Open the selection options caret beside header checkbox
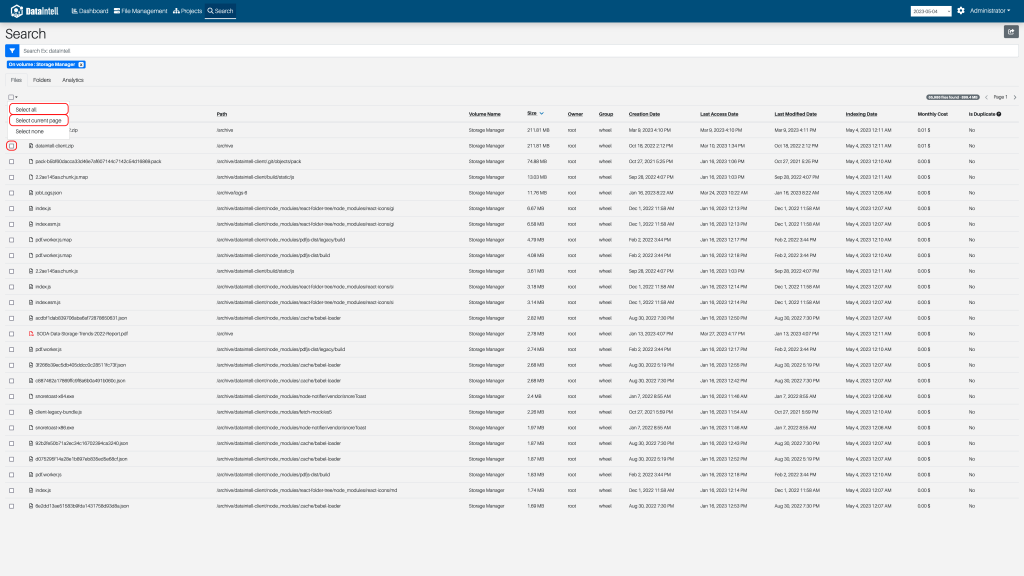This screenshot has width=1024, height=576. point(16,97)
